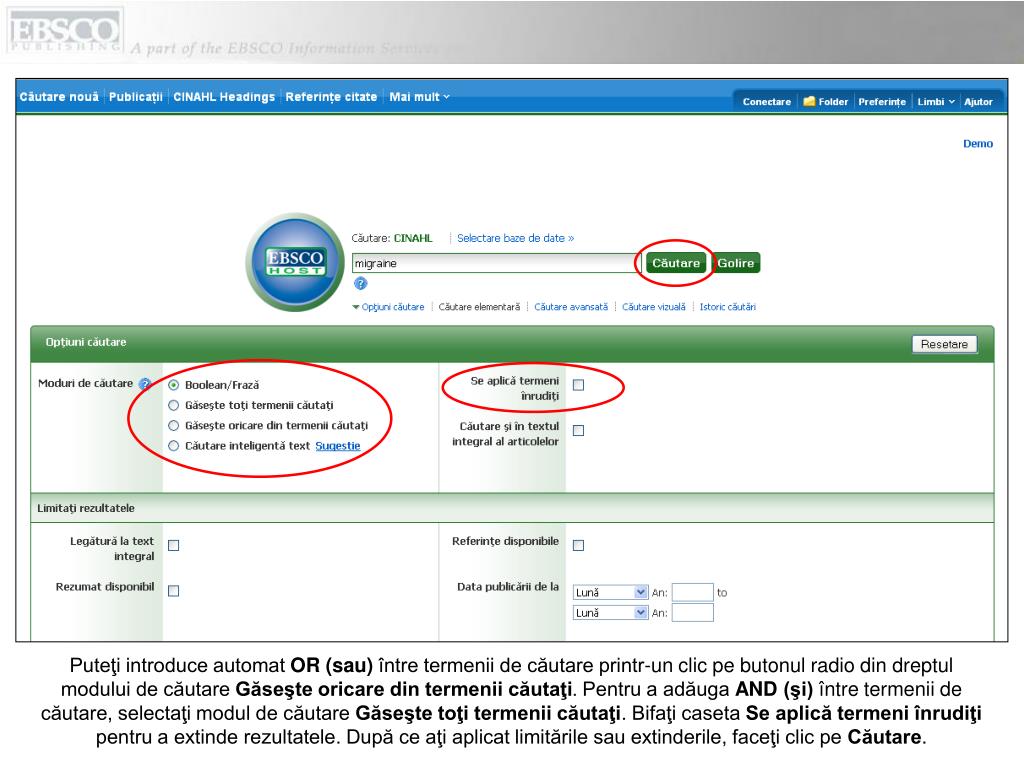Check Legătură la text integral box
Image resolution: width=1024 pixels, height=768 pixels.
click(x=174, y=545)
